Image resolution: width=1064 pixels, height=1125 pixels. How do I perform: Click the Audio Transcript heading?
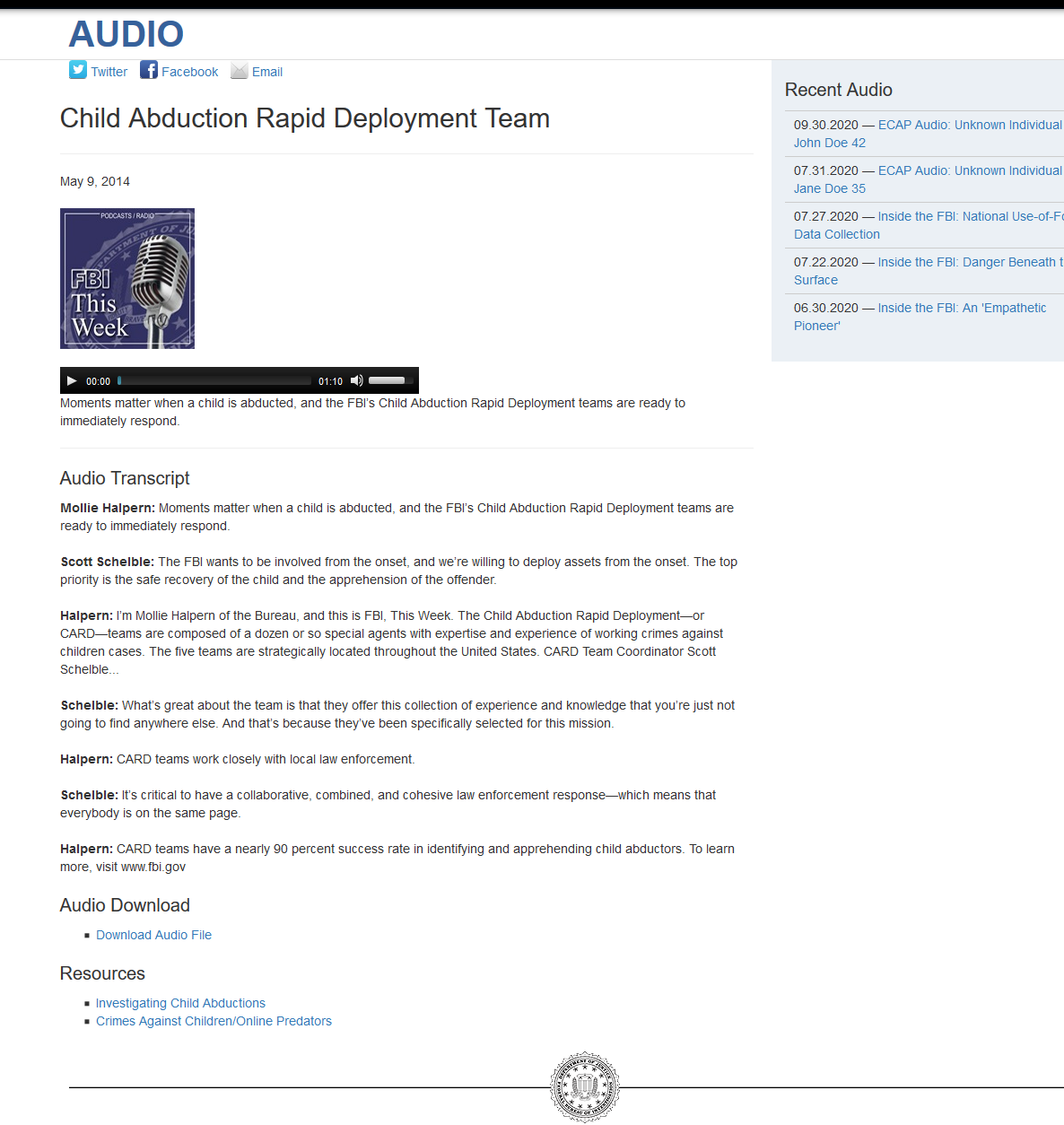[x=125, y=478]
